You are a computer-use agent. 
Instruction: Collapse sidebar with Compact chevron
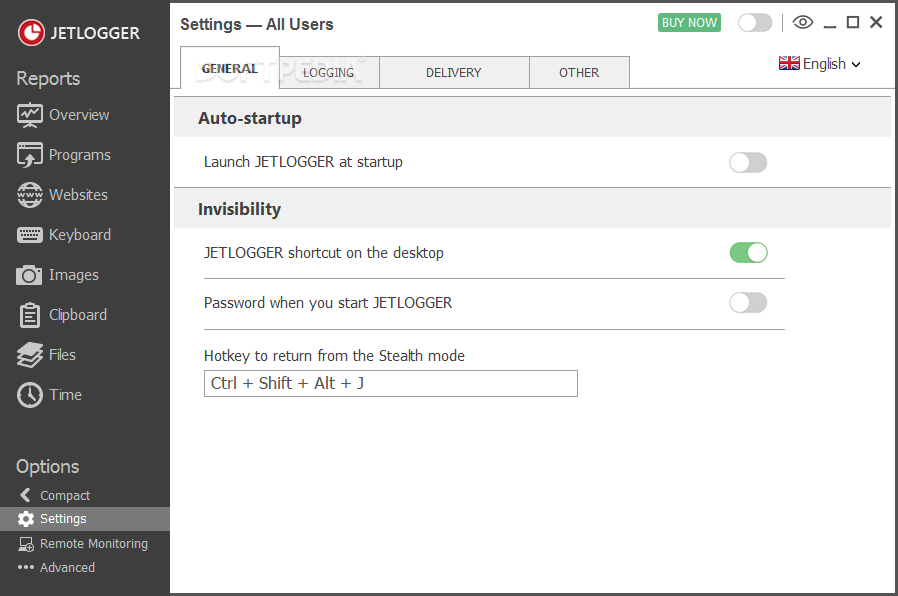point(25,495)
